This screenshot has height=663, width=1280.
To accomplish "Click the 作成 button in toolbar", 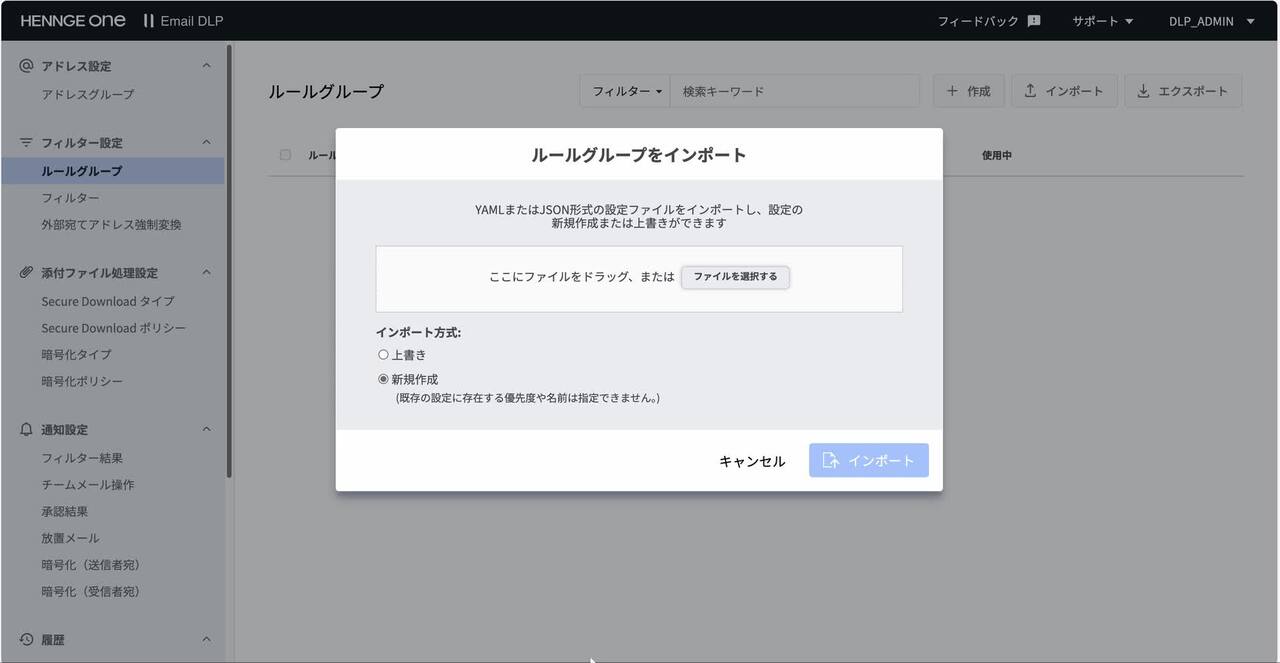I will (x=968, y=91).
